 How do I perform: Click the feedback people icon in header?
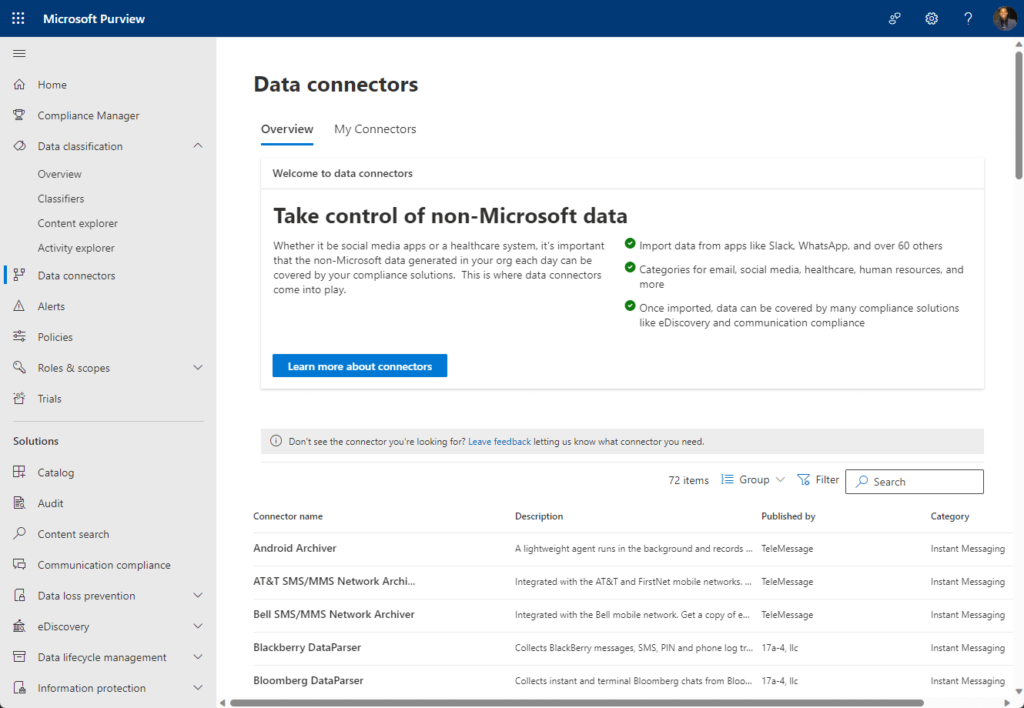coord(895,18)
